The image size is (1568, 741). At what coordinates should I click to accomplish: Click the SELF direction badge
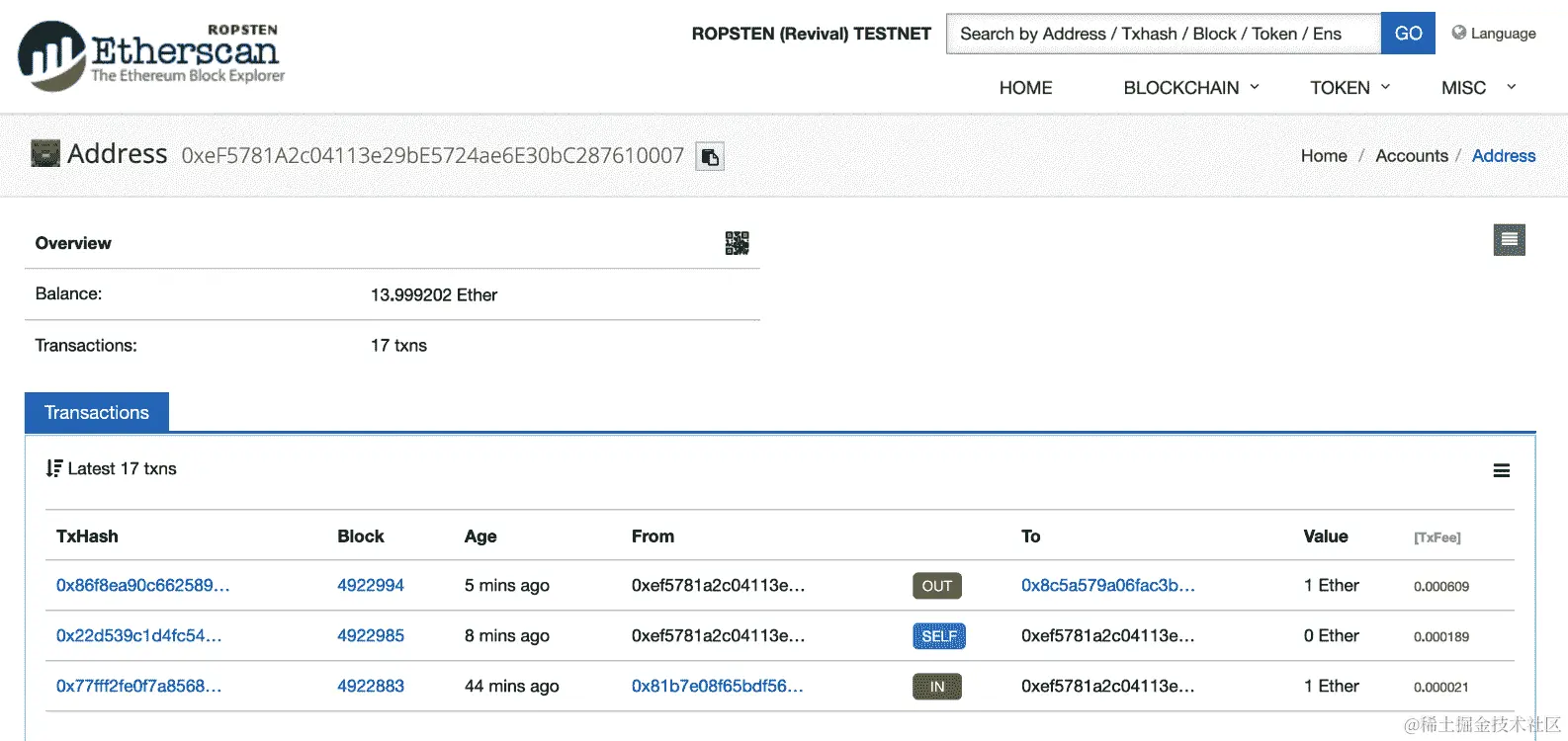pyautogui.click(x=939, y=636)
